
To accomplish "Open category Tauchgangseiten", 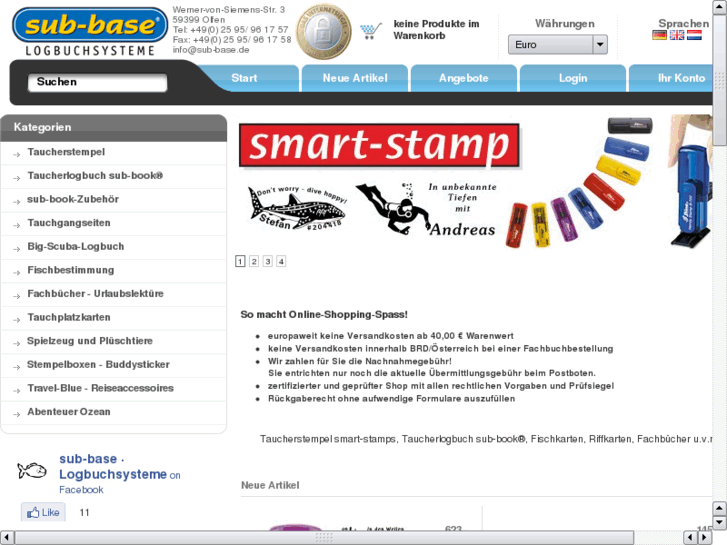I will 69,223.
